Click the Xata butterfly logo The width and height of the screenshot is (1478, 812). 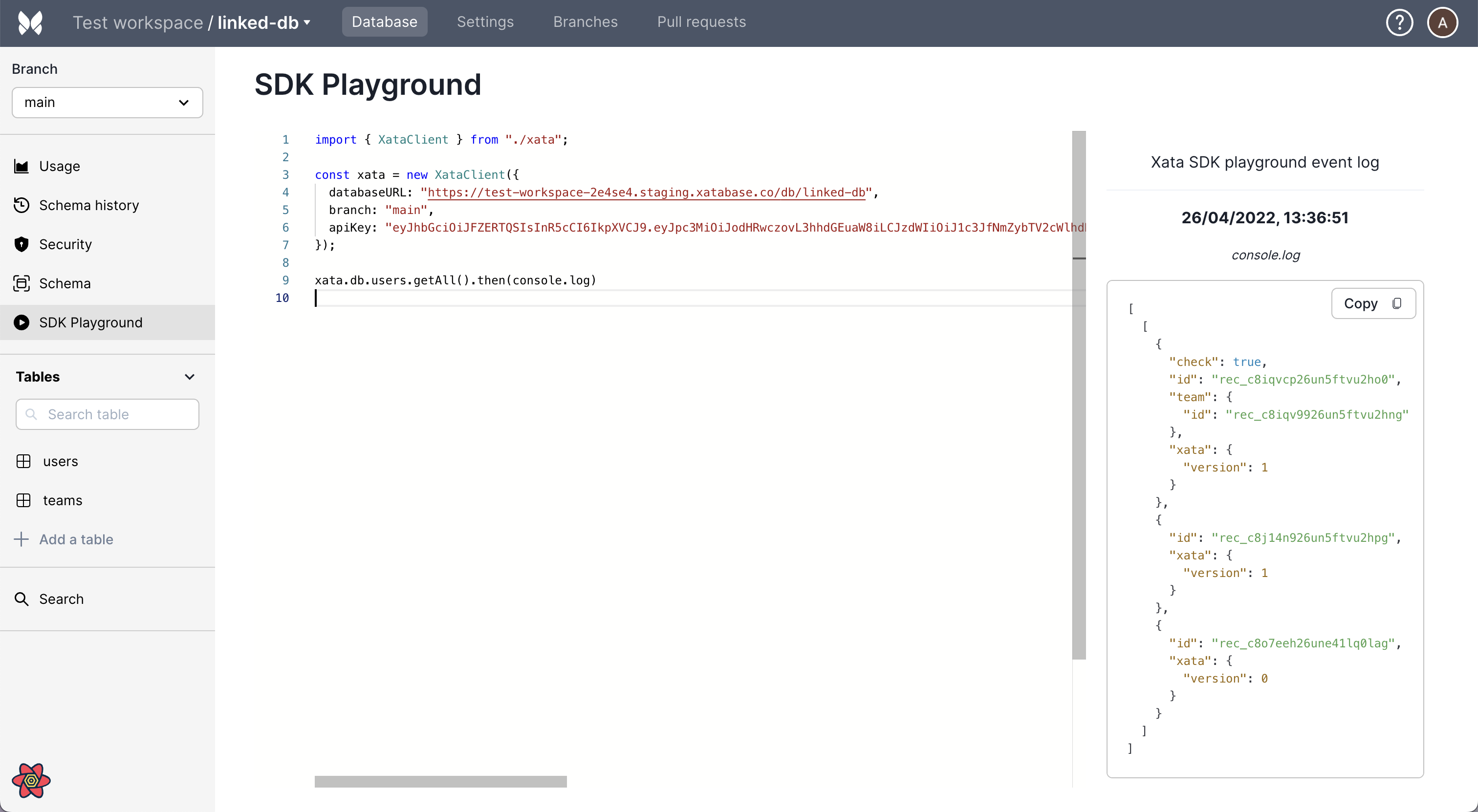30,23
